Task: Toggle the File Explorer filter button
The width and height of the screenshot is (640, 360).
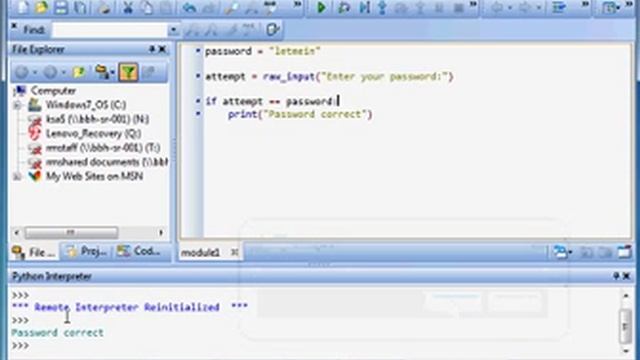Action: pyautogui.click(x=128, y=73)
